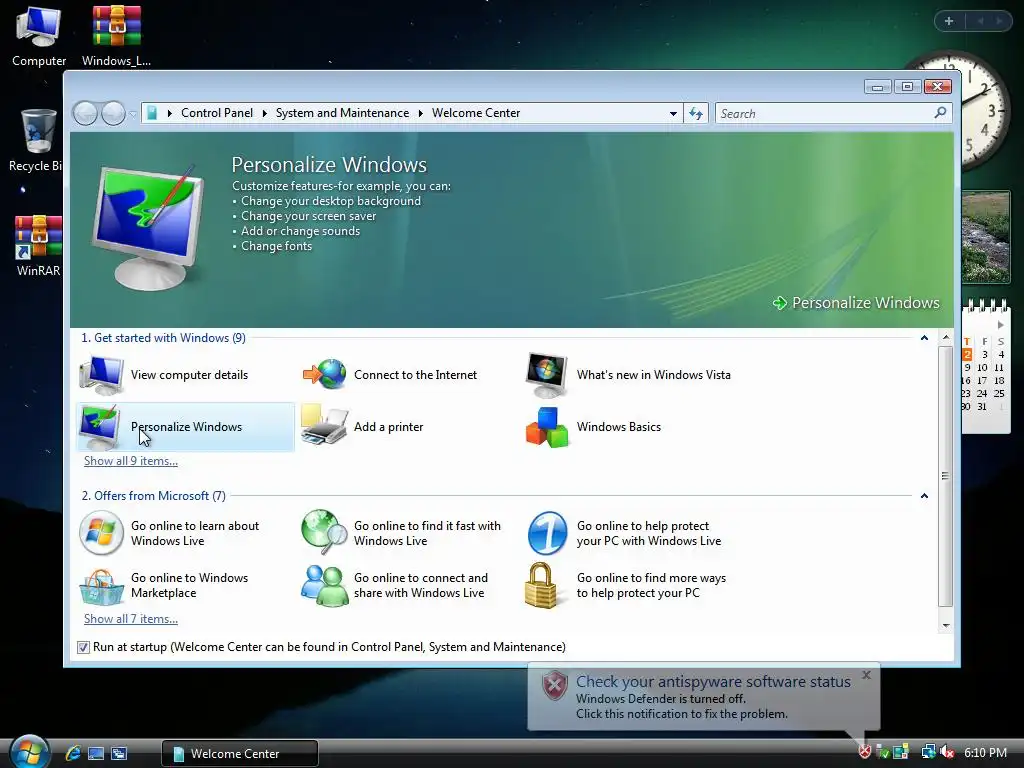Click the slideshow photo gadget
This screenshot has width=1024, height=768.
tap(986, 236)
